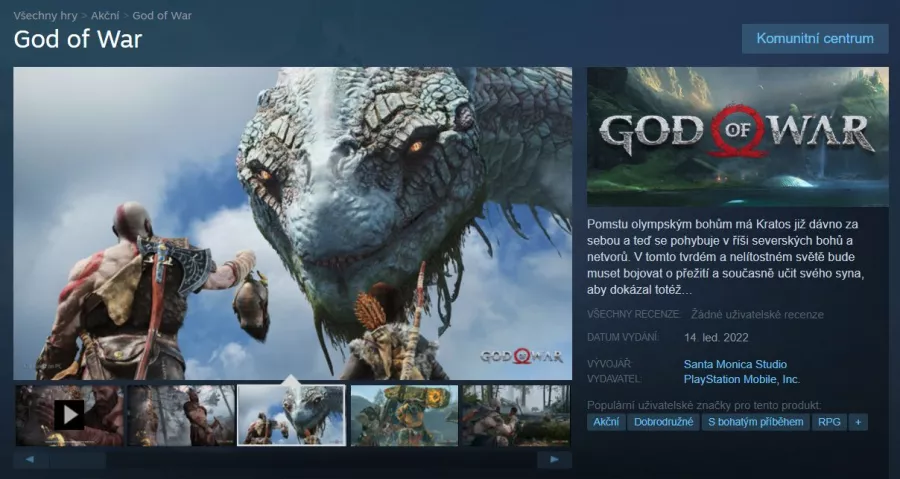Click the God of War page title
This screenshot has width=900, height=479.
click(77, 39)
